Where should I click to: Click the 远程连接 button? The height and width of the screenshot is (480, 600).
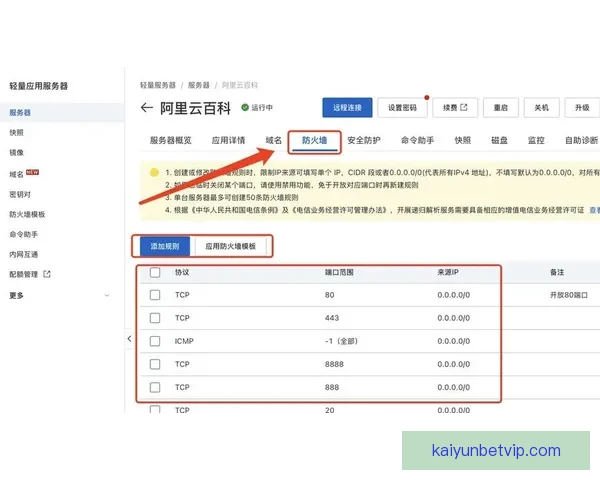click(347, 108)
